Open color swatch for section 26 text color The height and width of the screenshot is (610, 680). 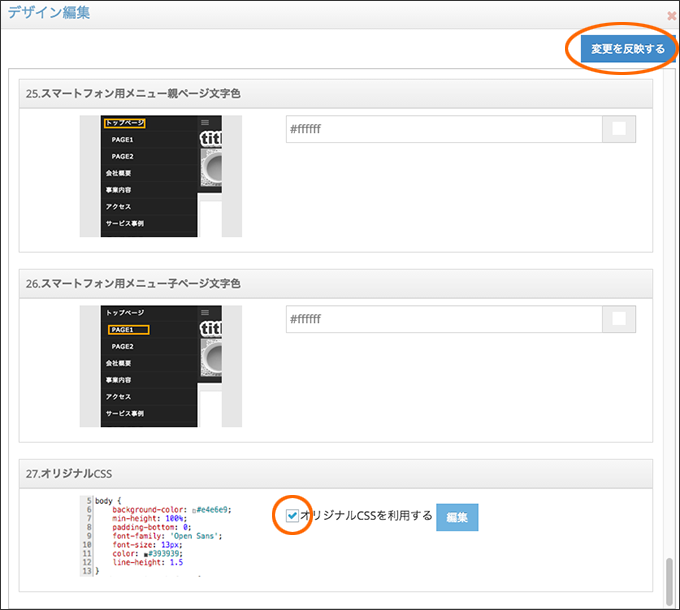pyautogui.click(x=619, y=319)
